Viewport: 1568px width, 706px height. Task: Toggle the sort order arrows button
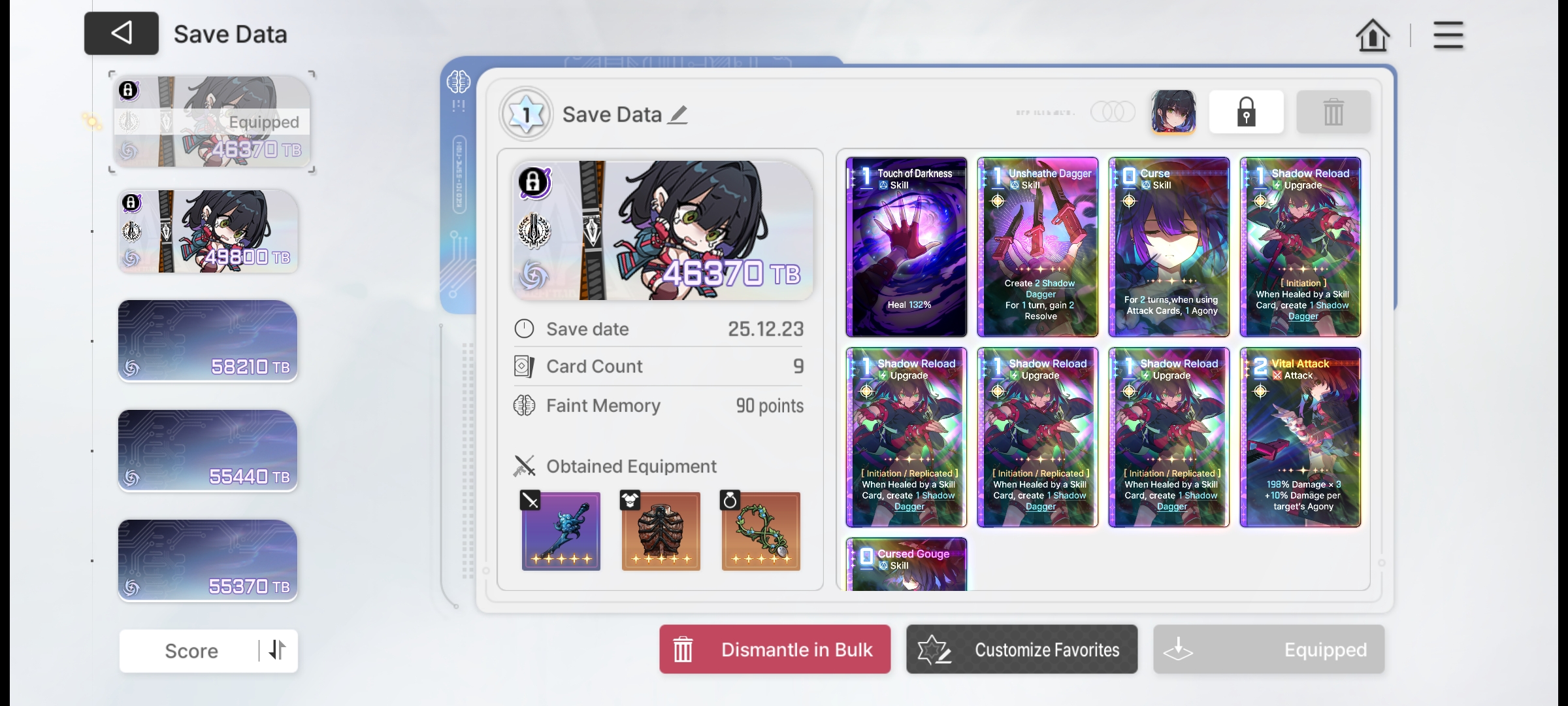pos(278,650)
